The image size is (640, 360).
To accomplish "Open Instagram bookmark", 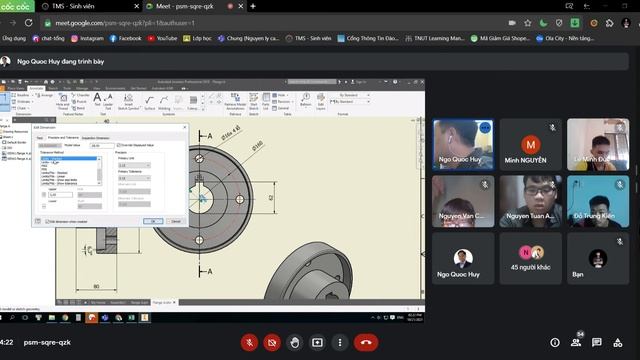I will (87, 38).
